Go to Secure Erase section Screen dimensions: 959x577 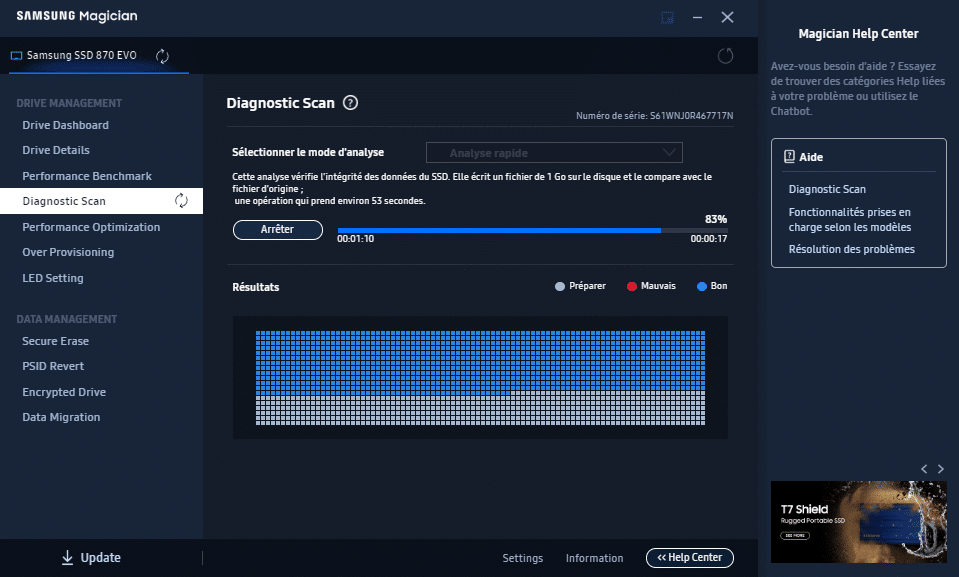[55, 341]
